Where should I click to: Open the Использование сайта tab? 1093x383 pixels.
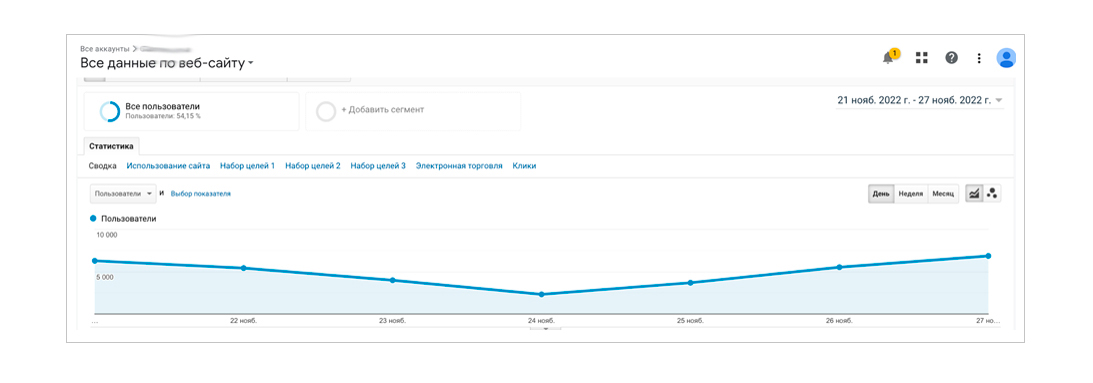(x=168, y=166)
